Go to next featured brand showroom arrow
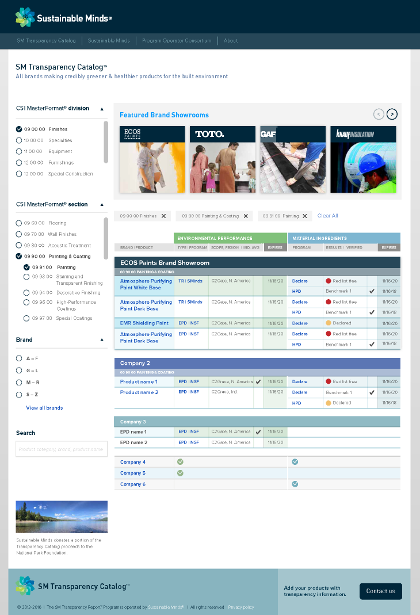This screenshot has width=420, height=615. click(392, 114)
